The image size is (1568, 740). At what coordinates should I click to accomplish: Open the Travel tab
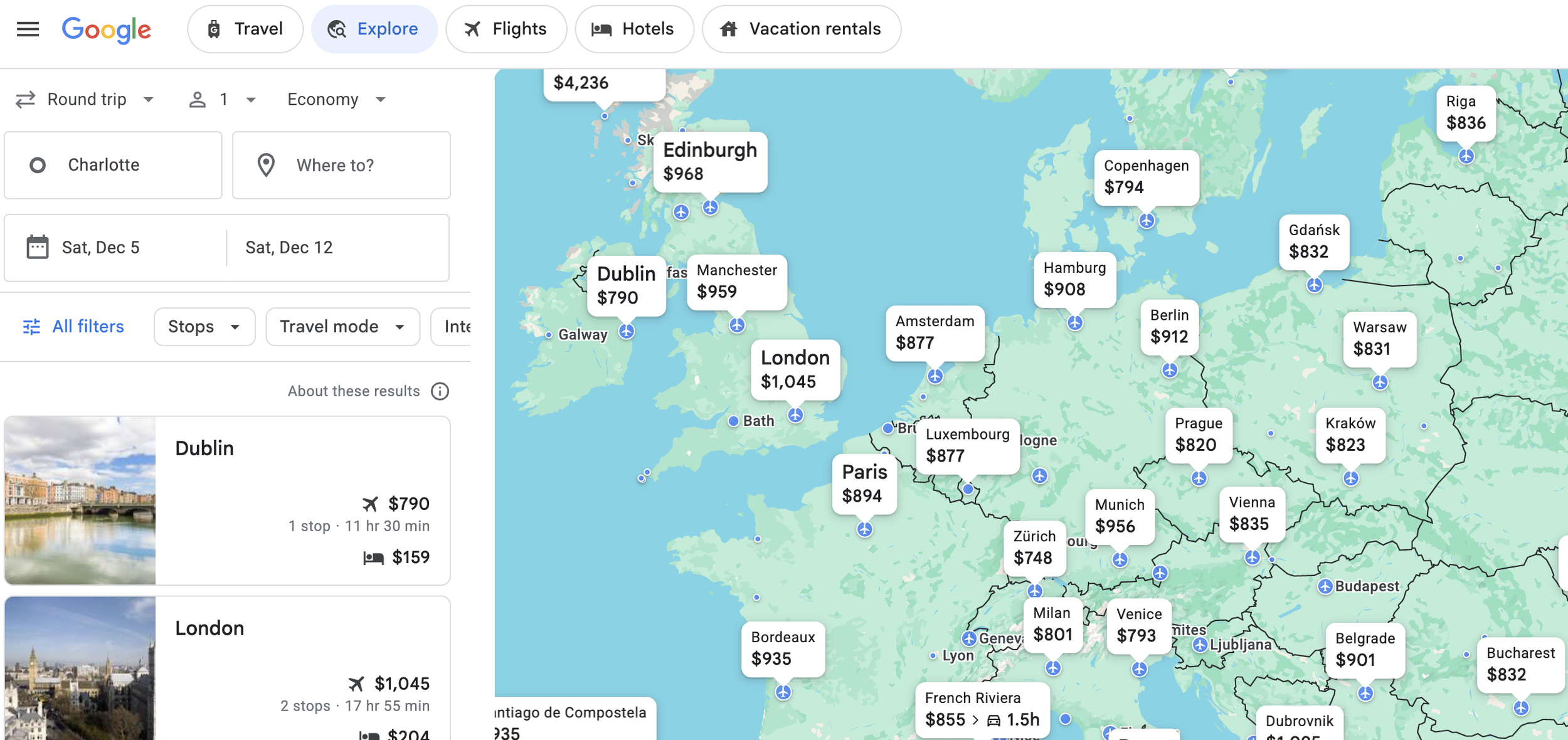245,29
